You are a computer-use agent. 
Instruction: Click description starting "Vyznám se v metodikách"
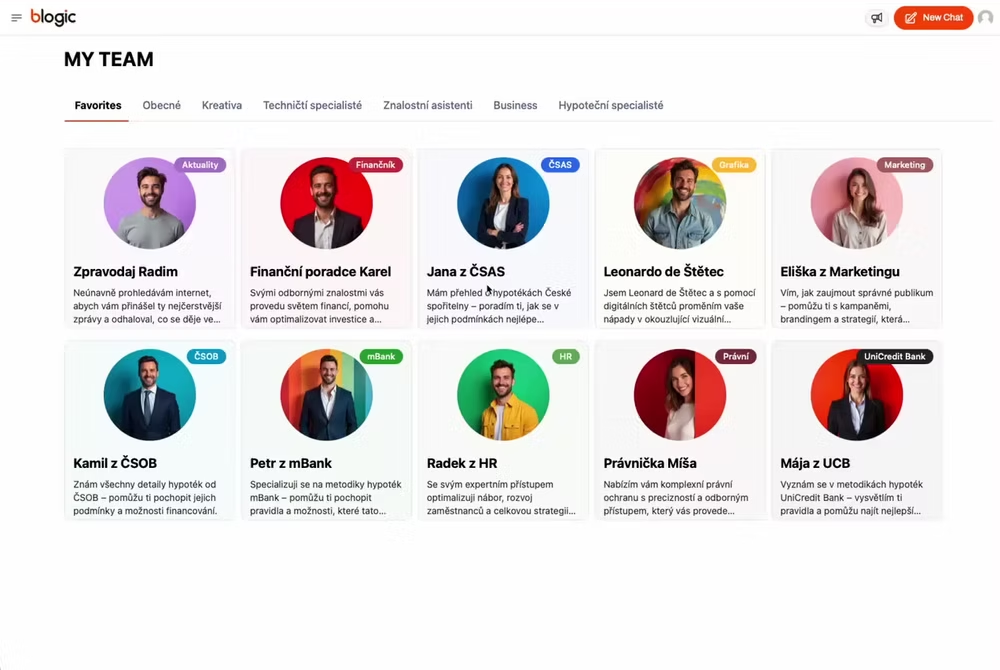click(851, 497)
